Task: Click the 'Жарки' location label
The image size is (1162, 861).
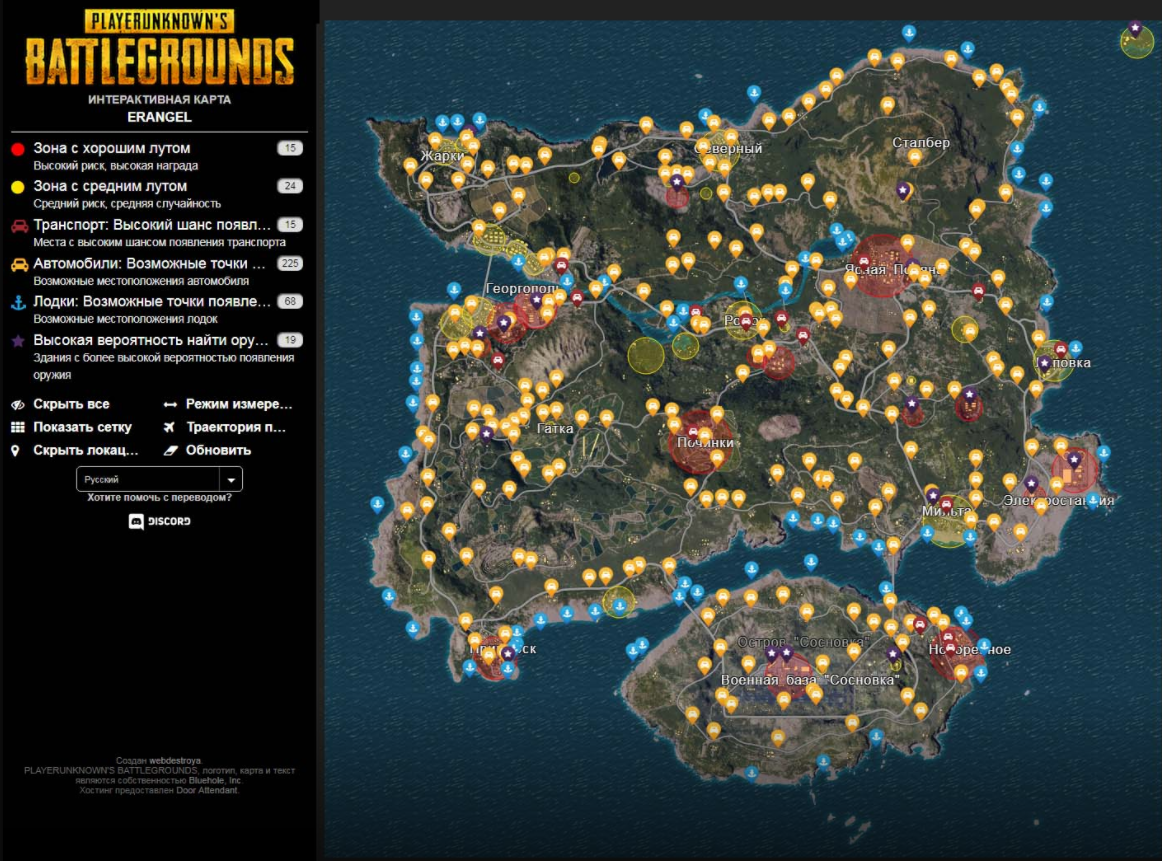Action: click(x=442, y=156)
